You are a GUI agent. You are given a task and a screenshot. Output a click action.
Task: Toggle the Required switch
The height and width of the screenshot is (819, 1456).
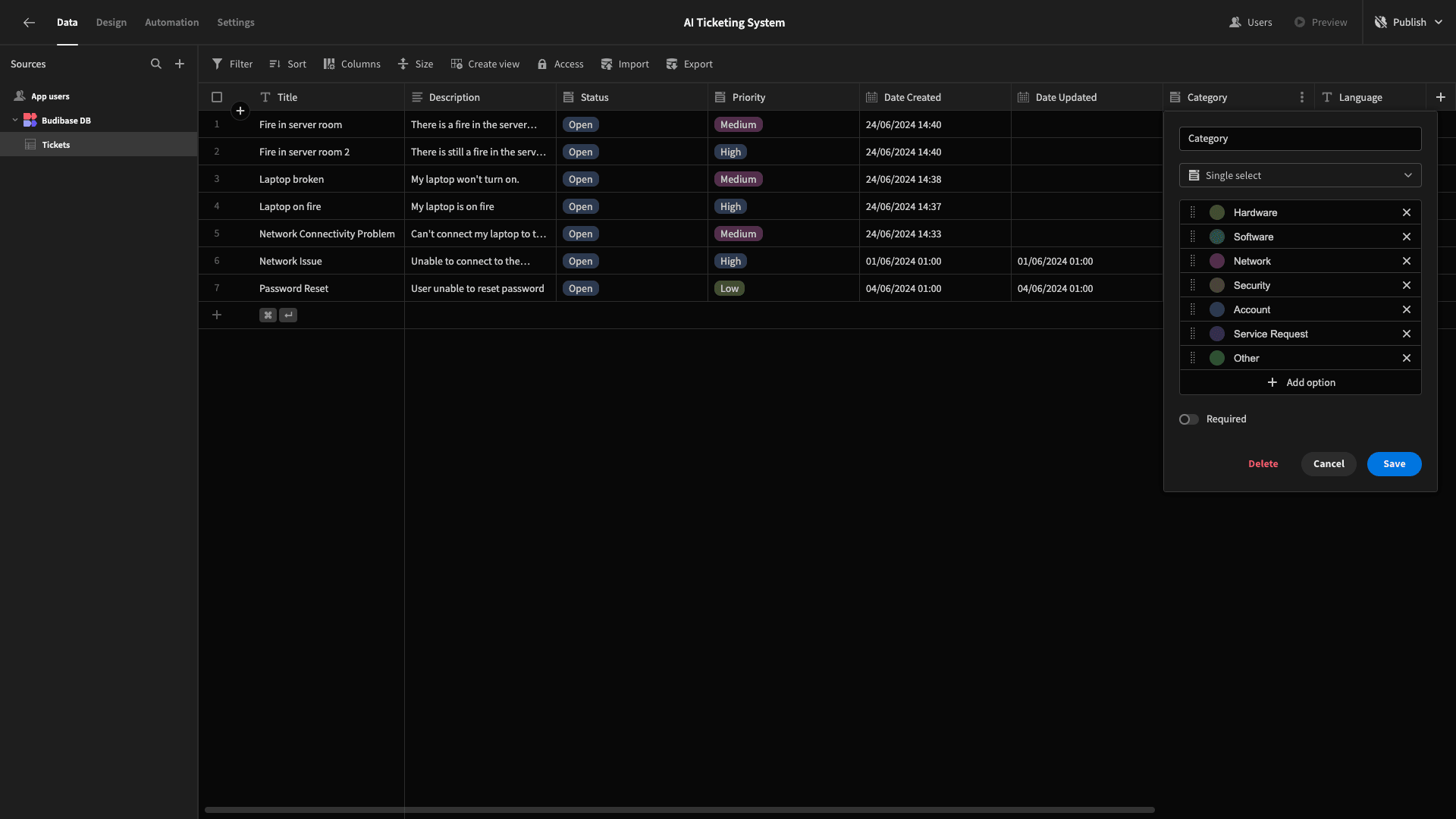(1188, 419)
